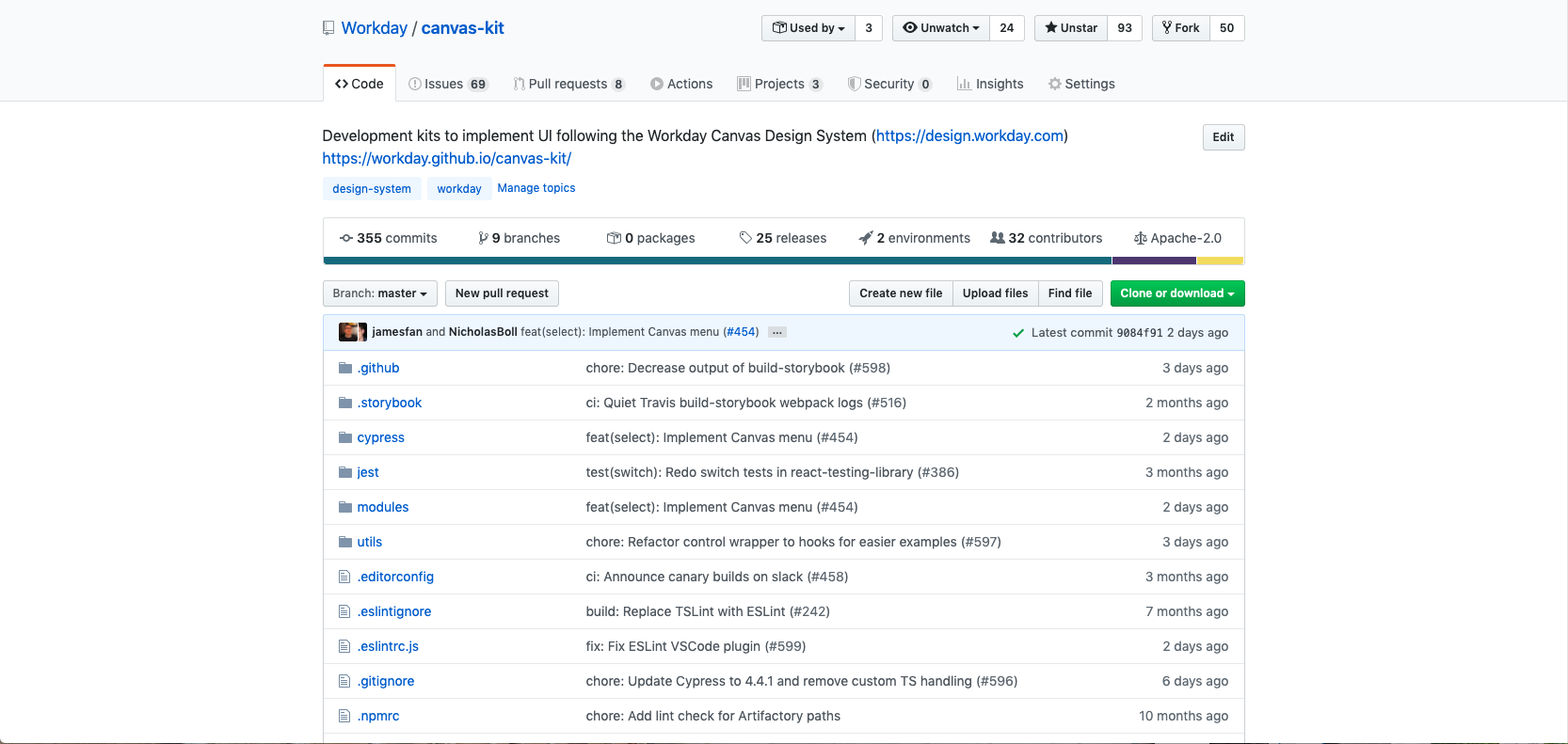Open commit 'Add lint check for Artifactory paths'
1568x744 pixels.
[712, 716]
